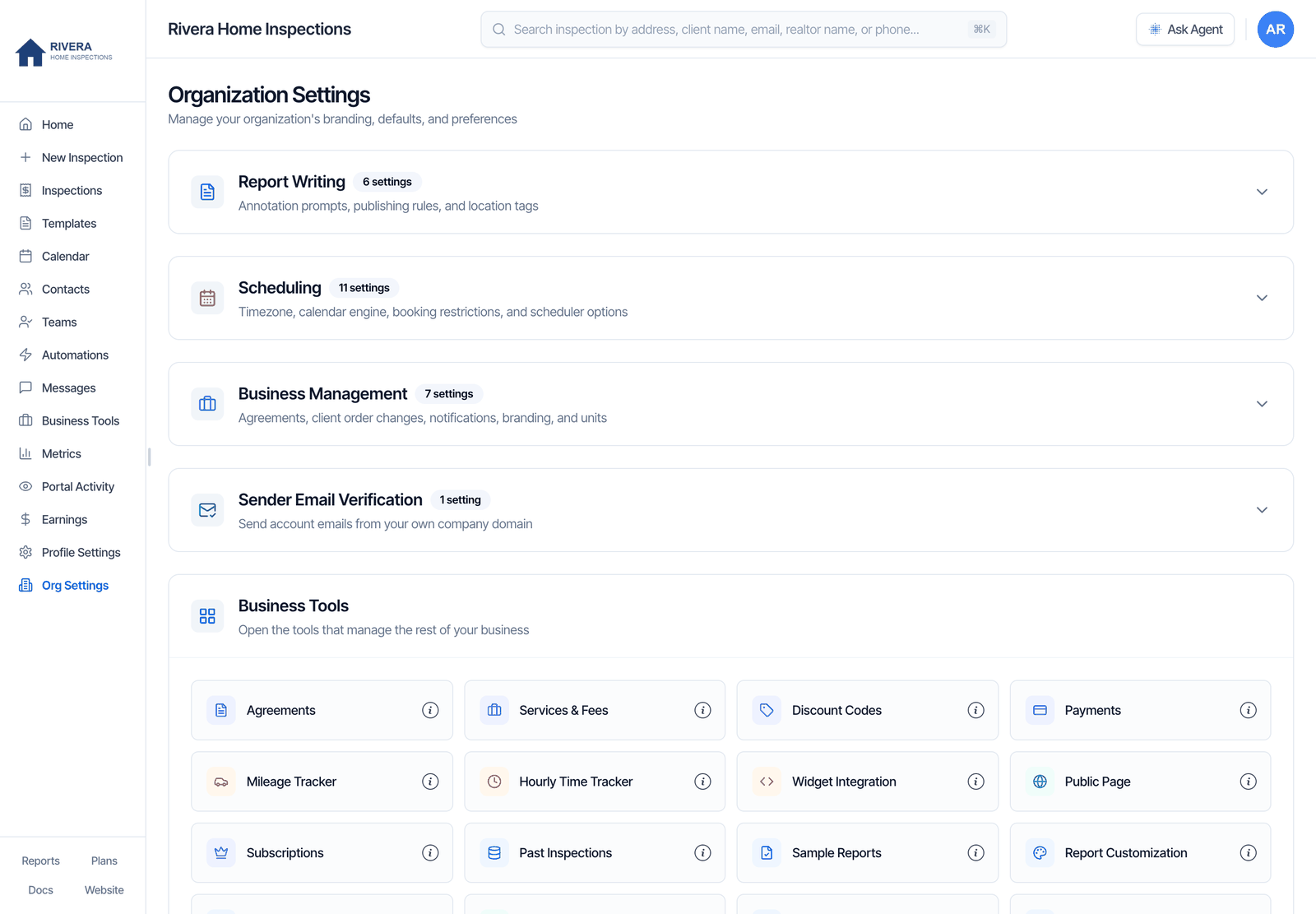
Task: Click the Rivera Home Inspections logo
Action: pyautogui.click(x=64, y=52)
